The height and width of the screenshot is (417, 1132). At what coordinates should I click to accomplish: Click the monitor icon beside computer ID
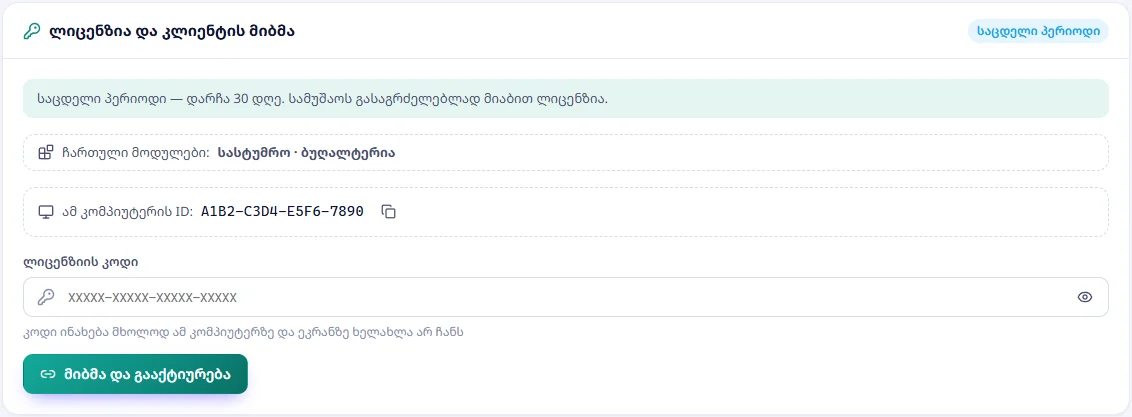(45, 211)
